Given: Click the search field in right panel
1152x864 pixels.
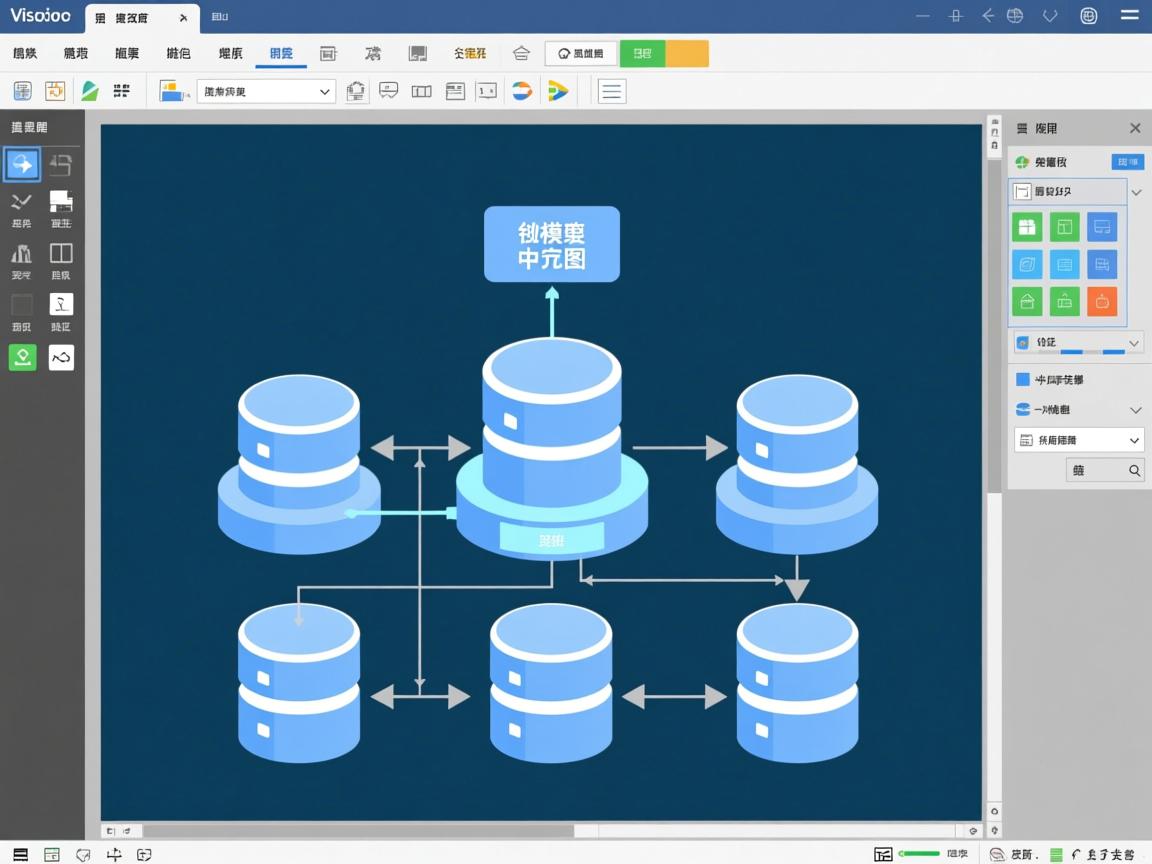Looking at the screenshot, I should 1104,470.
